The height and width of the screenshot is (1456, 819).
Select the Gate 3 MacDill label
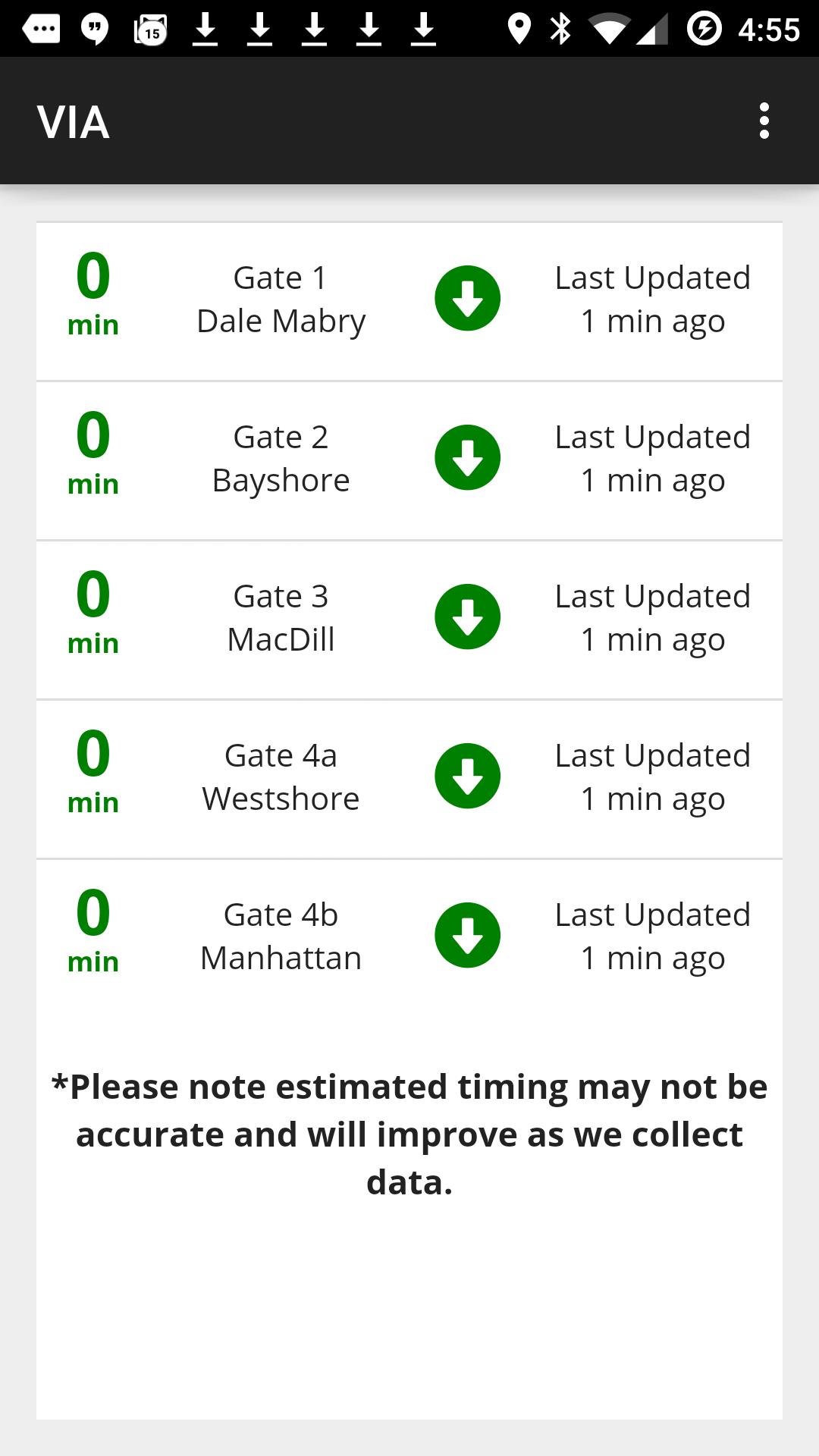tap(281, 618)
